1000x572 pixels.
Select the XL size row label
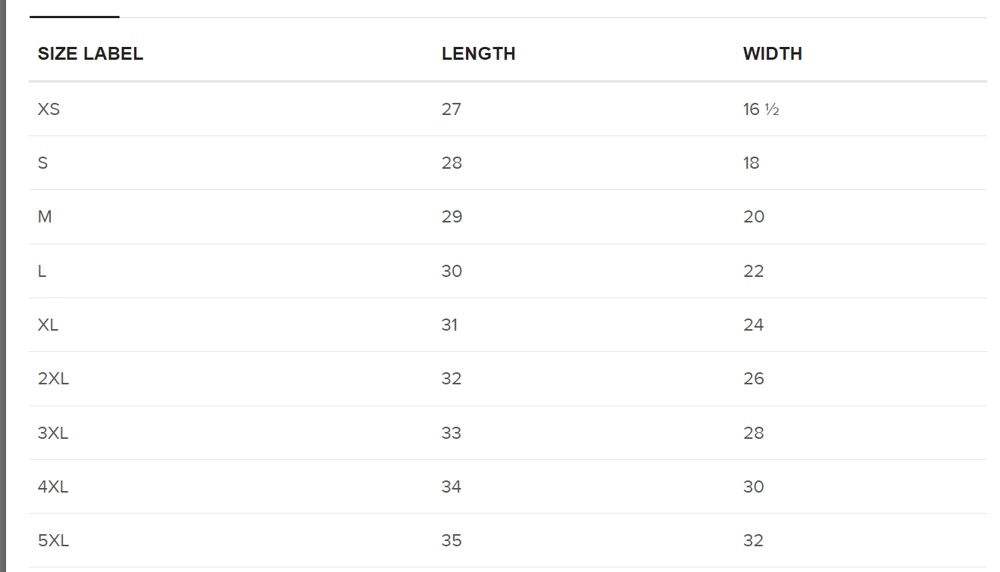pyautogui.click(x=48, y=325)
